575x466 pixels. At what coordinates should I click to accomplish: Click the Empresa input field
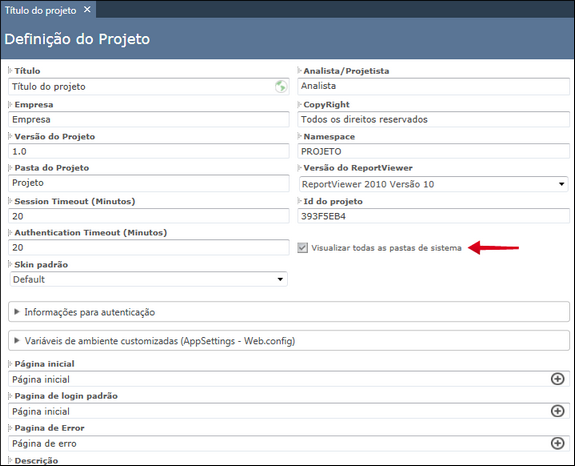coord(149,120)
